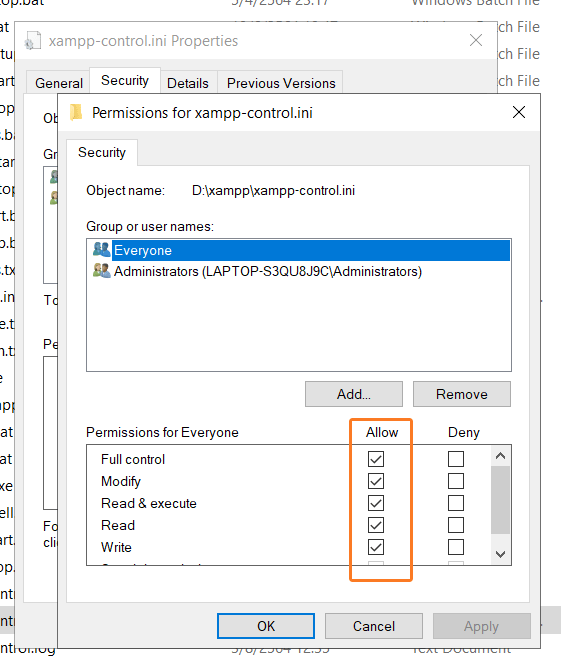Image resolution: width=561 pixels, height=656 pixels.
Task: Toggle Allow checkbox for Write
Action: pos(376,547)
